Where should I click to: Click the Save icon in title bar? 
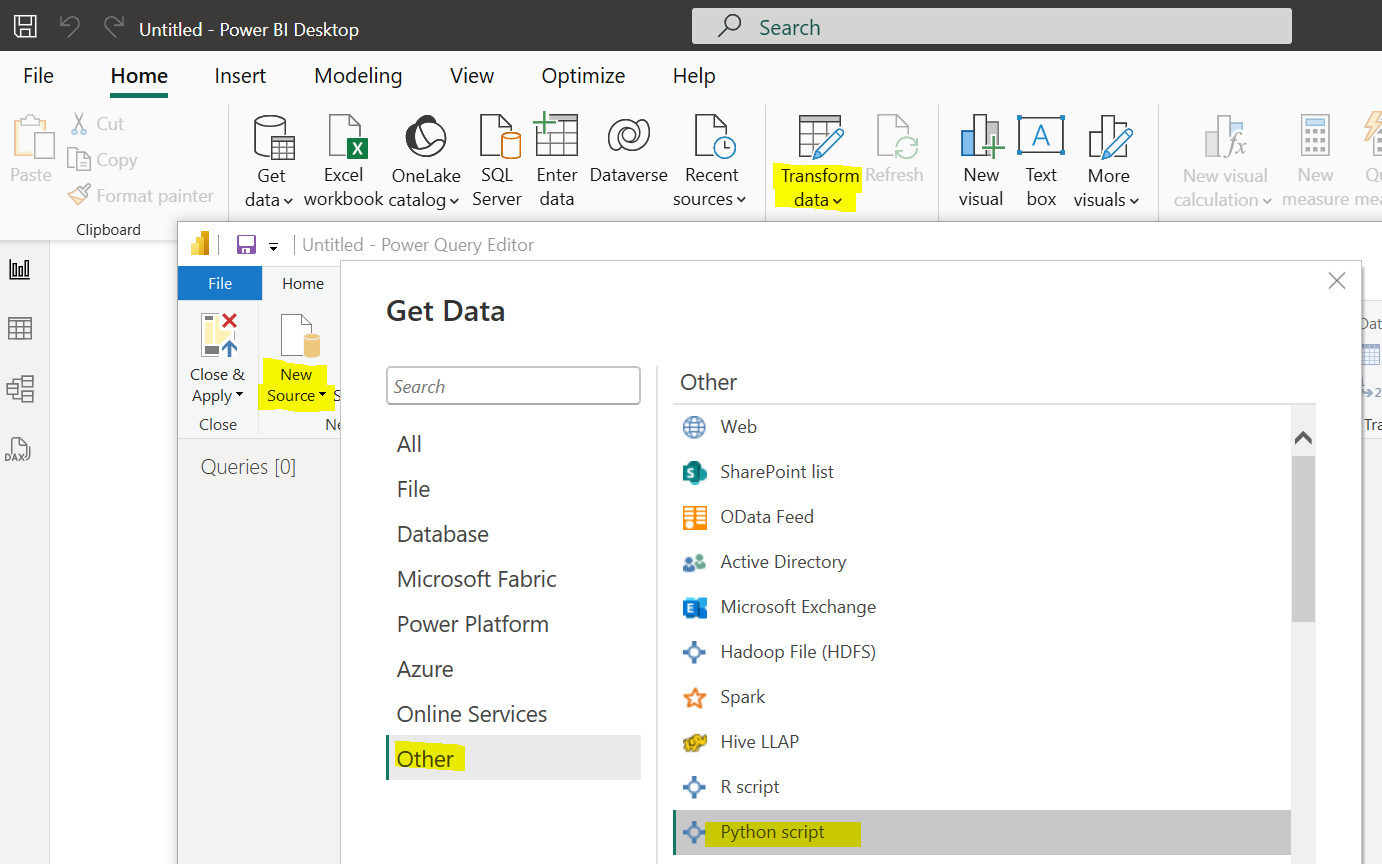[26, 27]
